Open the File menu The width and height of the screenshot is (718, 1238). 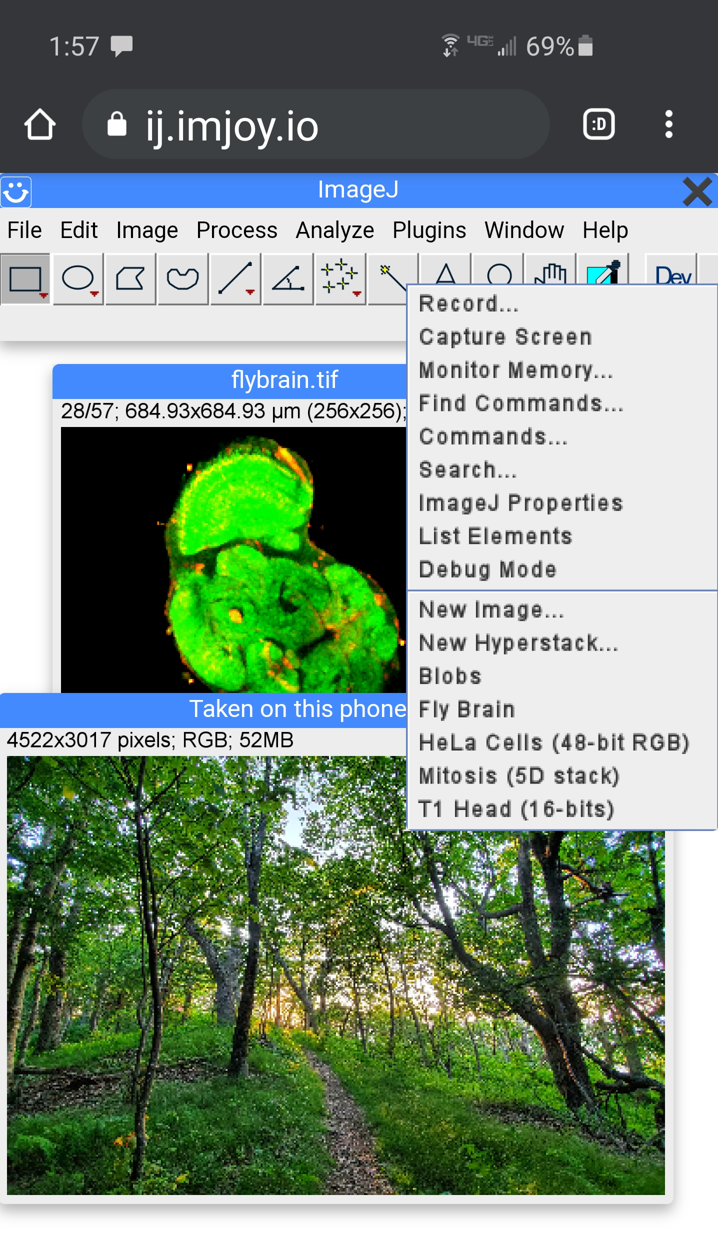[25, 230]
